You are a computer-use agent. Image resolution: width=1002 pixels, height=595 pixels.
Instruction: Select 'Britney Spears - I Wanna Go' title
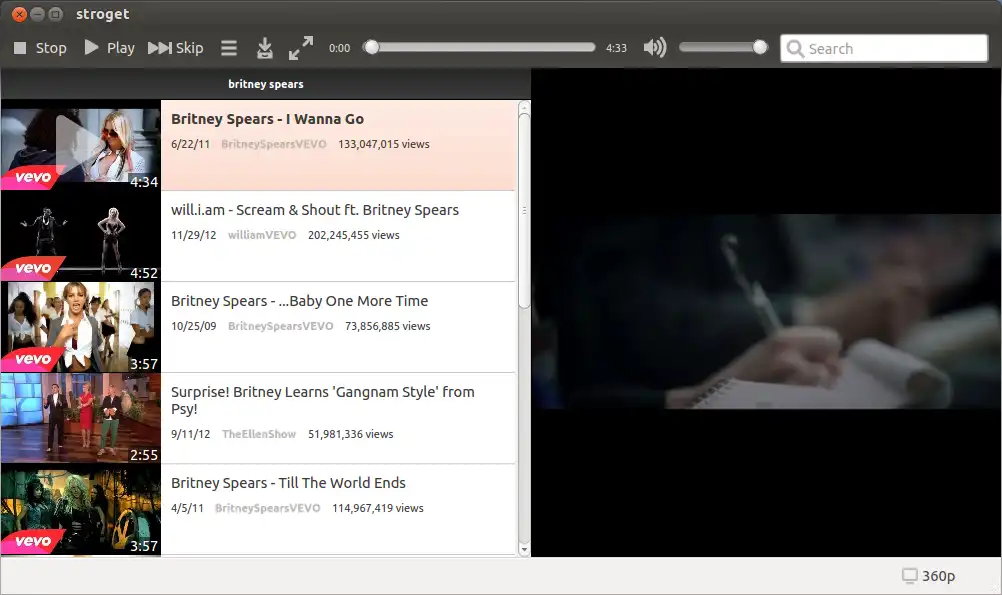coord(267,119)
